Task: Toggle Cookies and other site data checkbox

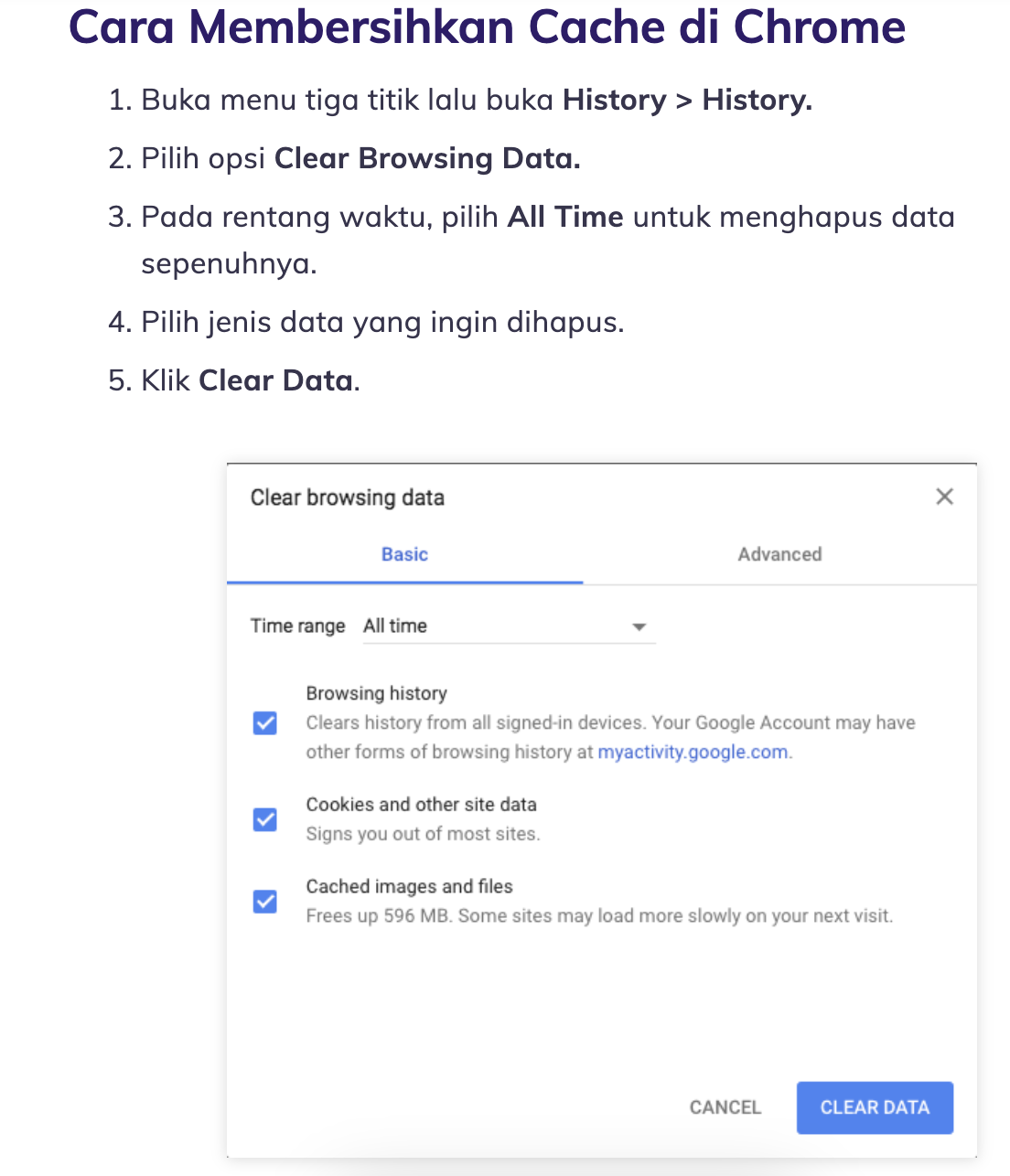Action: [x=265, y=819]
